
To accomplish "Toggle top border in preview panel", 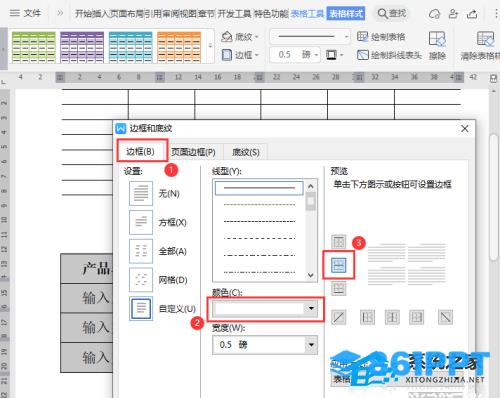I will (338, 242).
